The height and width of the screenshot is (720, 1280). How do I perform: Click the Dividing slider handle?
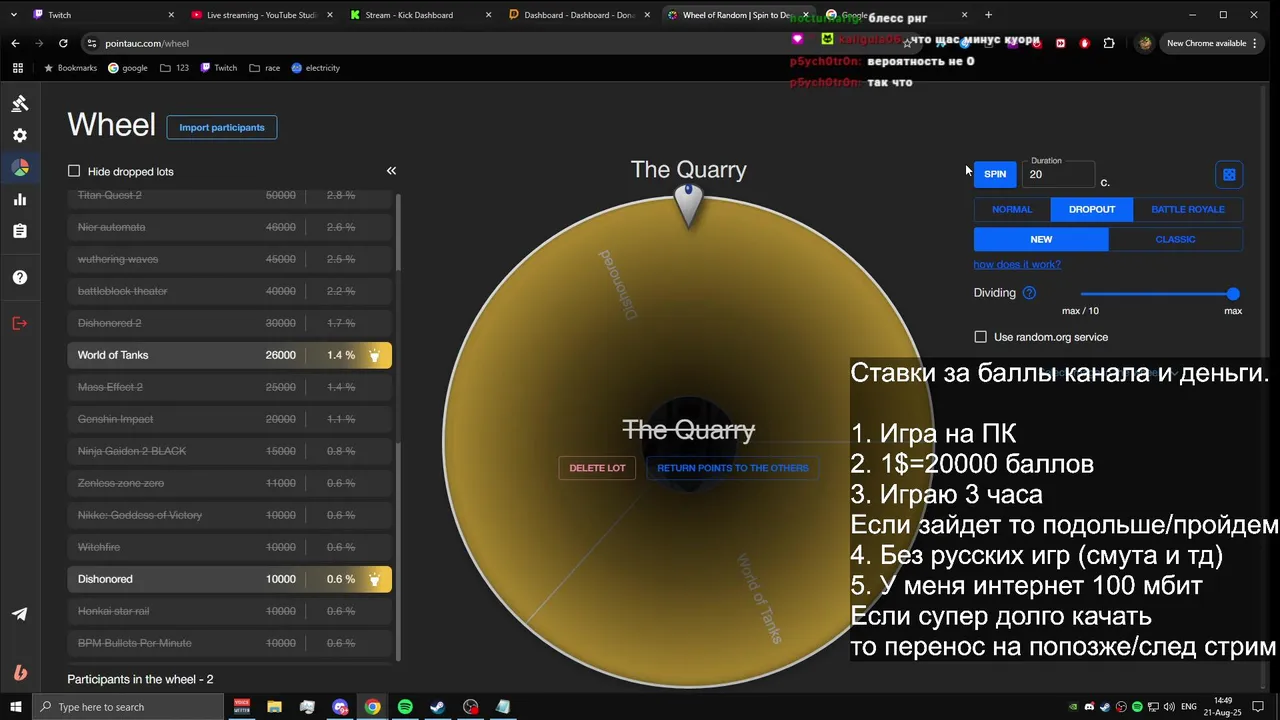[1233, 293]
